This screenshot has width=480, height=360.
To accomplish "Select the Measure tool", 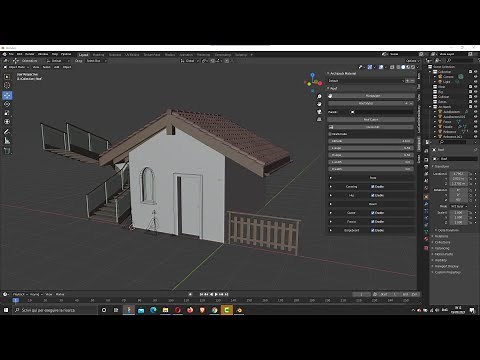I will click(x=7, y=141).
